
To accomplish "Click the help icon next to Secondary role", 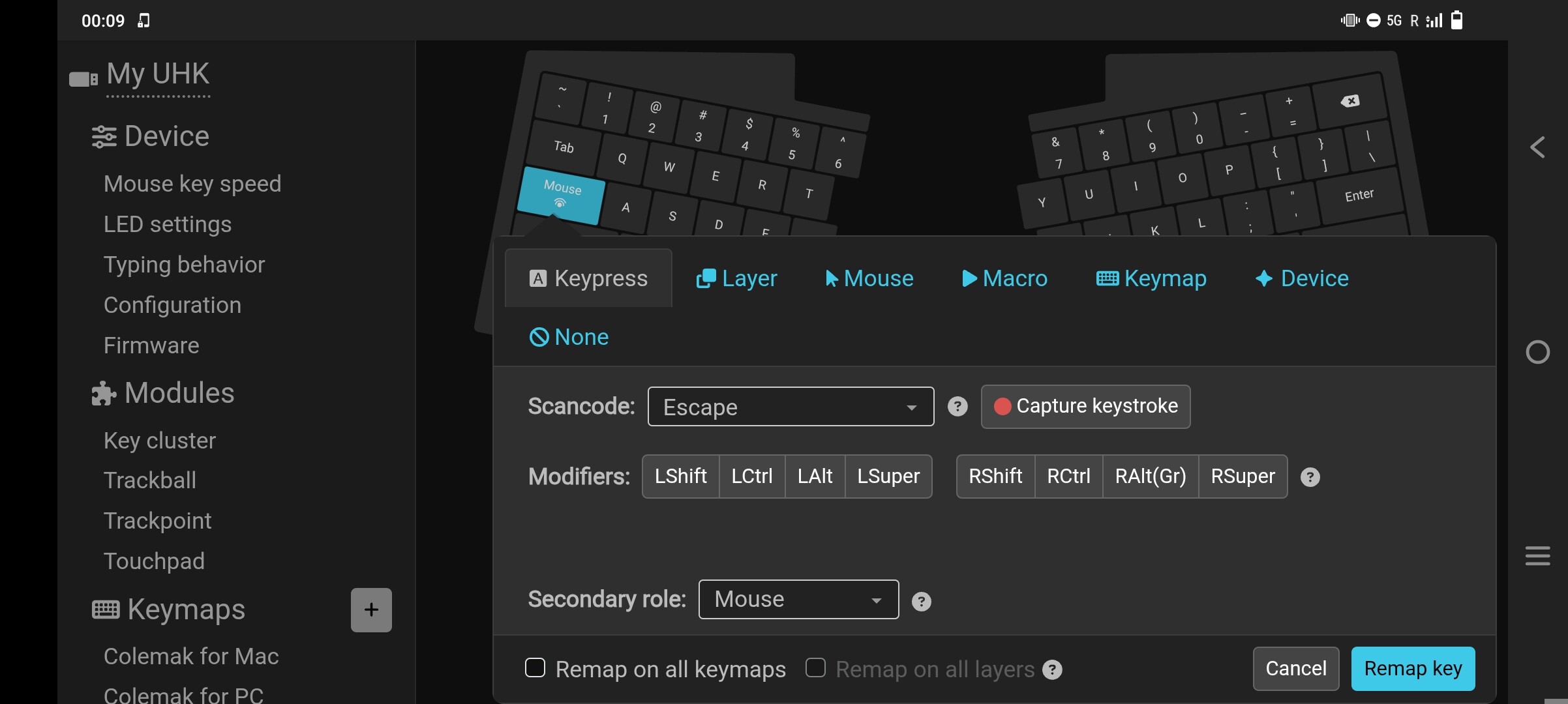I will click(x=921, y=601).
